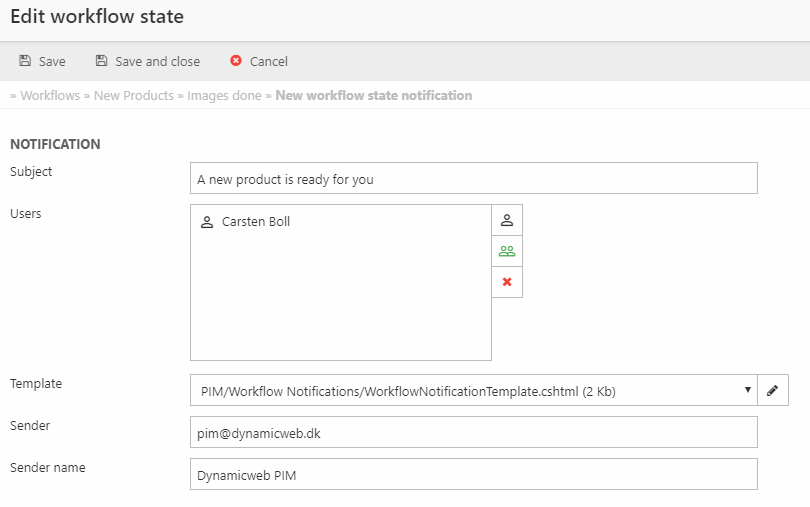The width and height of the screenshot is (810, 507).
Task: Cancel editing the workflow state
Action: coord(259,62)
